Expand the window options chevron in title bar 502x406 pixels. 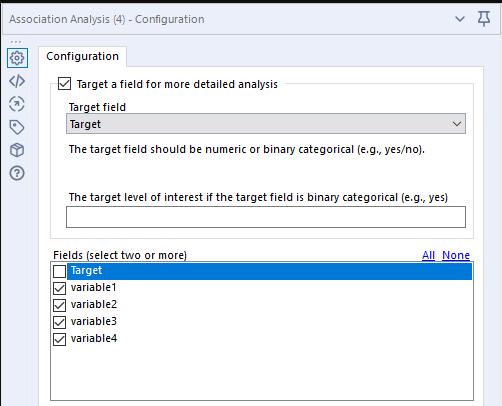[460, 19]
